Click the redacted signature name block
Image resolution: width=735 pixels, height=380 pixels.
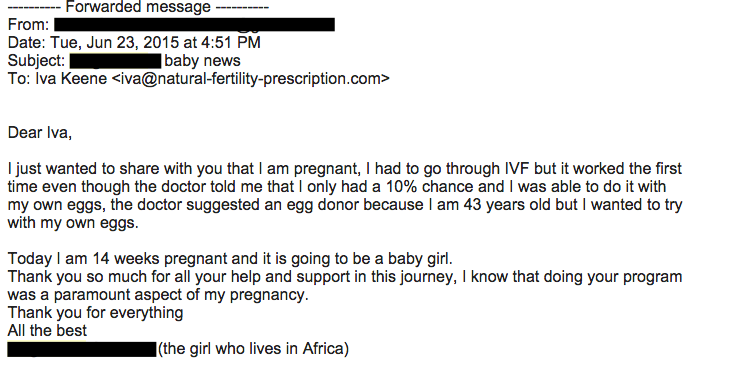tap(82, 350)
